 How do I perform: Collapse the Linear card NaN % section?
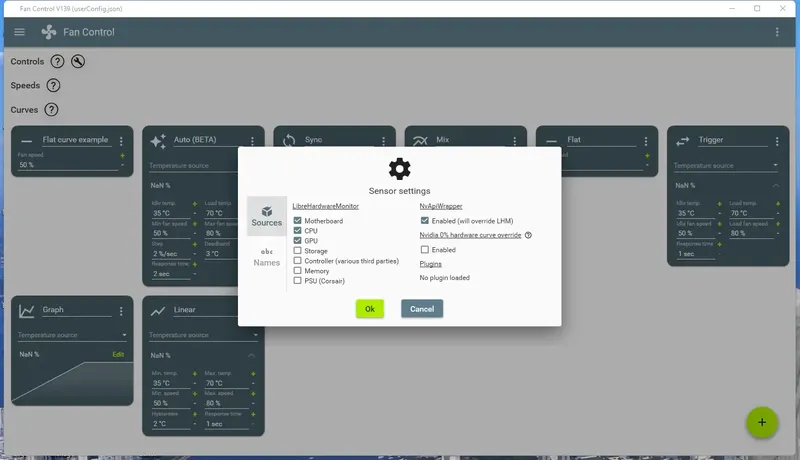[x=252, y=355]
